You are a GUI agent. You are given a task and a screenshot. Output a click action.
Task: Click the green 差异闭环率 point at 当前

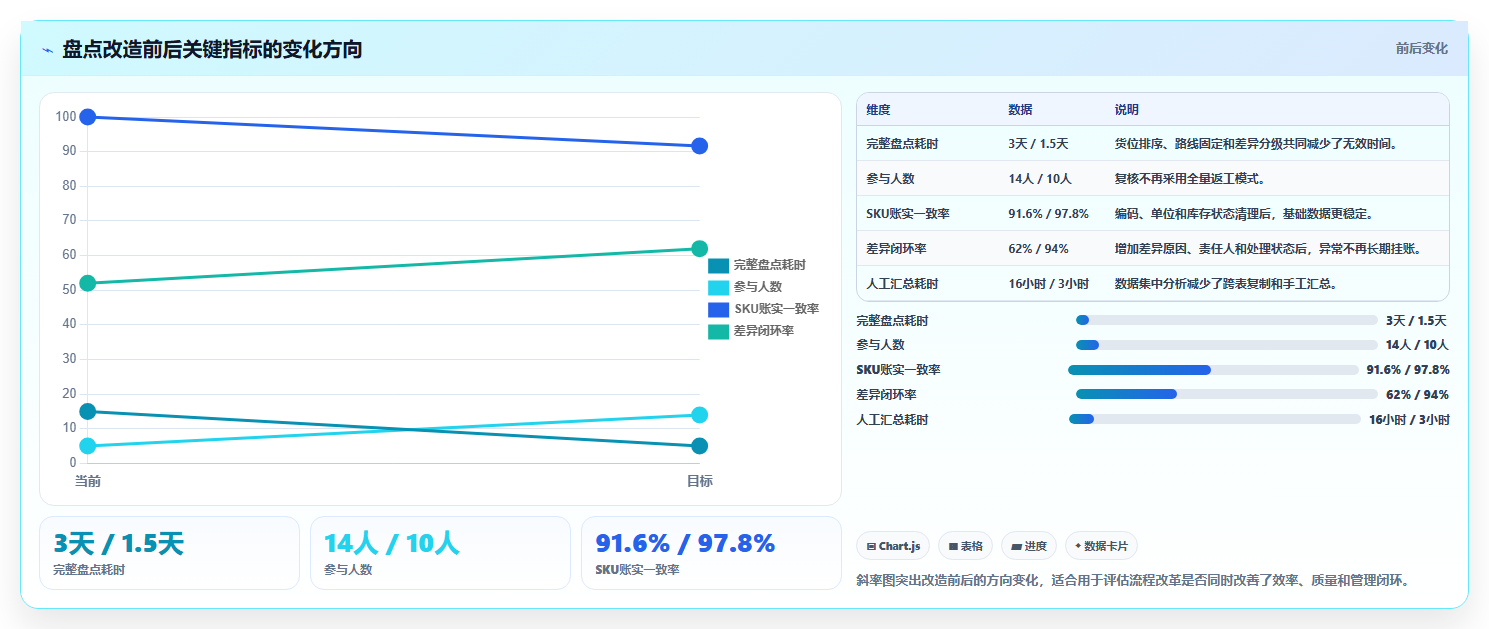(x=88, y=283)
